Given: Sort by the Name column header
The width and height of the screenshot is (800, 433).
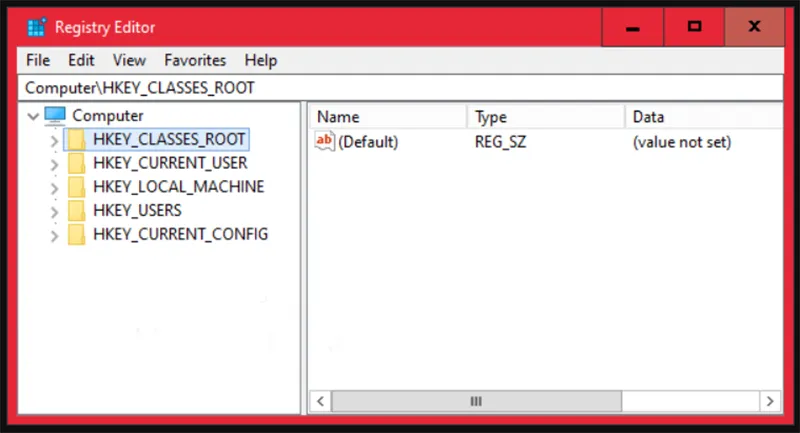Looking at the screenshot, I should point(388,117).
